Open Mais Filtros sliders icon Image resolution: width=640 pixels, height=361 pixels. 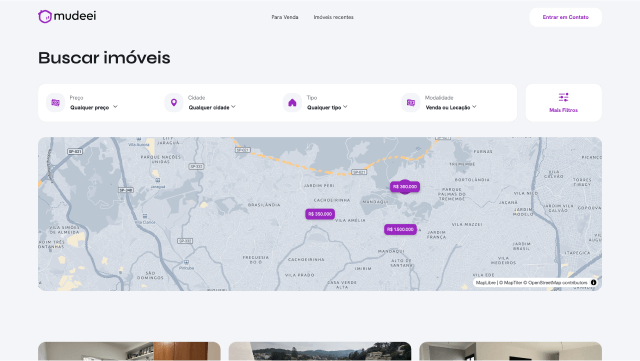pos(564,97)
